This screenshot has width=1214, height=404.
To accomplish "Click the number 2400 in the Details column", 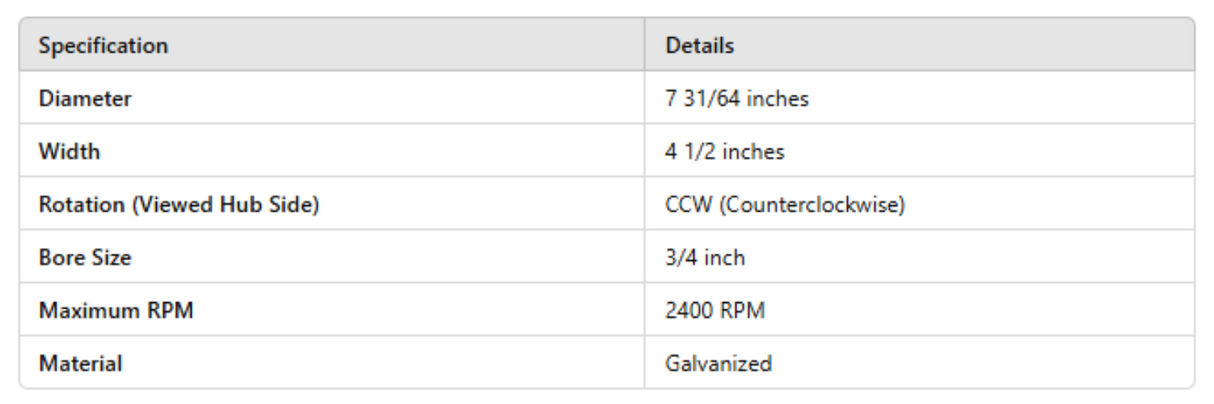I will coord(690,311).
